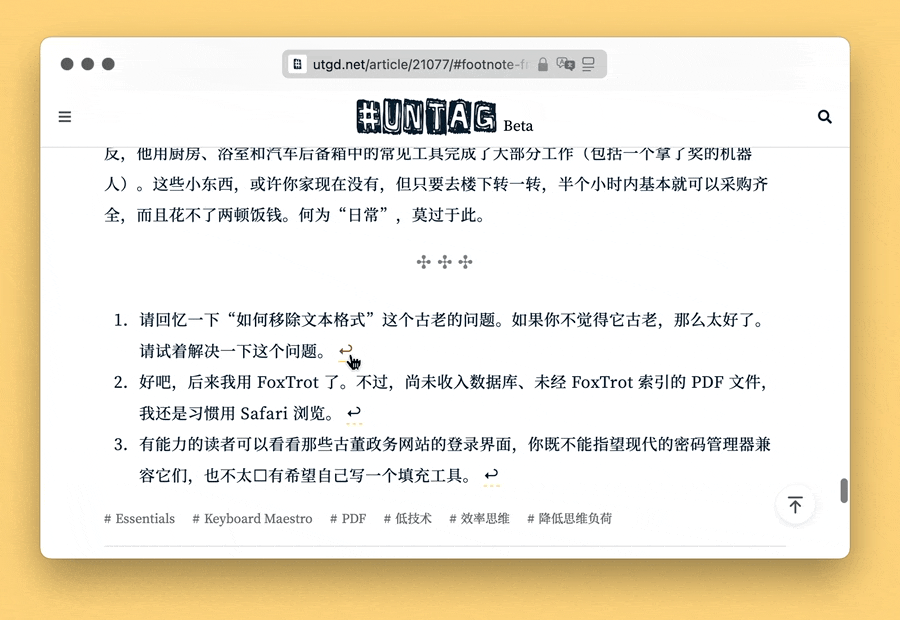
Task: Click footnote text "有能力的读者可以看看"
Action: 220,444
